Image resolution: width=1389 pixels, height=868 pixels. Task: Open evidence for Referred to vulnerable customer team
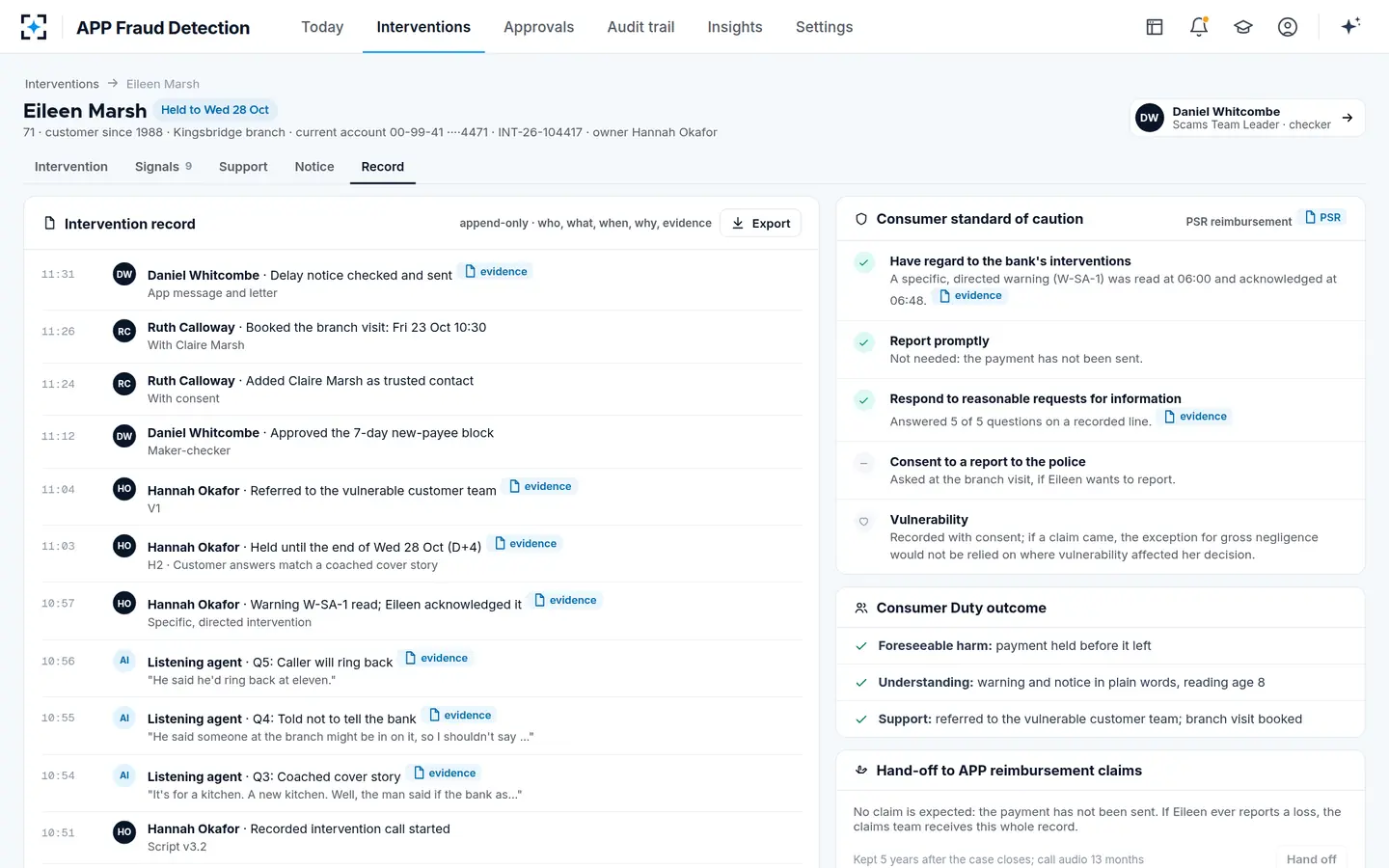[540, 487]
